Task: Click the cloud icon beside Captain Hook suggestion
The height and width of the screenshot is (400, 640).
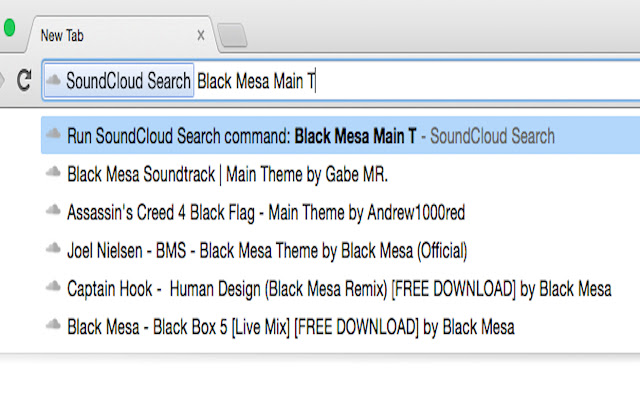Action: (53, 288)
